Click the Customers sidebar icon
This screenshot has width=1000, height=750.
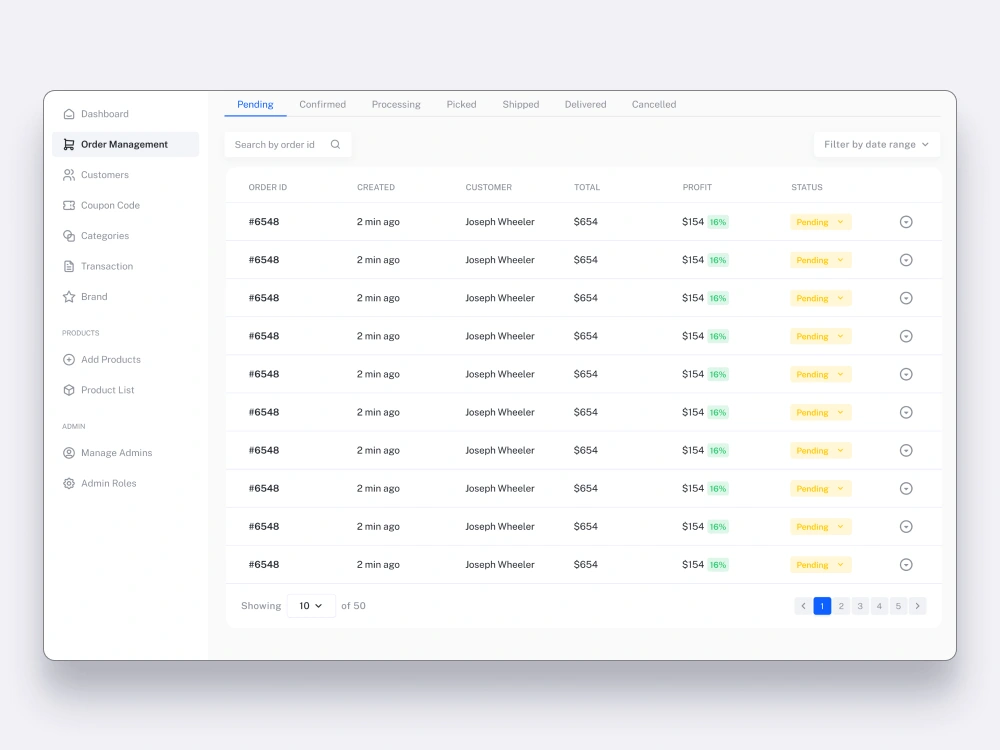pyautogui.click(x=68, y=175)
